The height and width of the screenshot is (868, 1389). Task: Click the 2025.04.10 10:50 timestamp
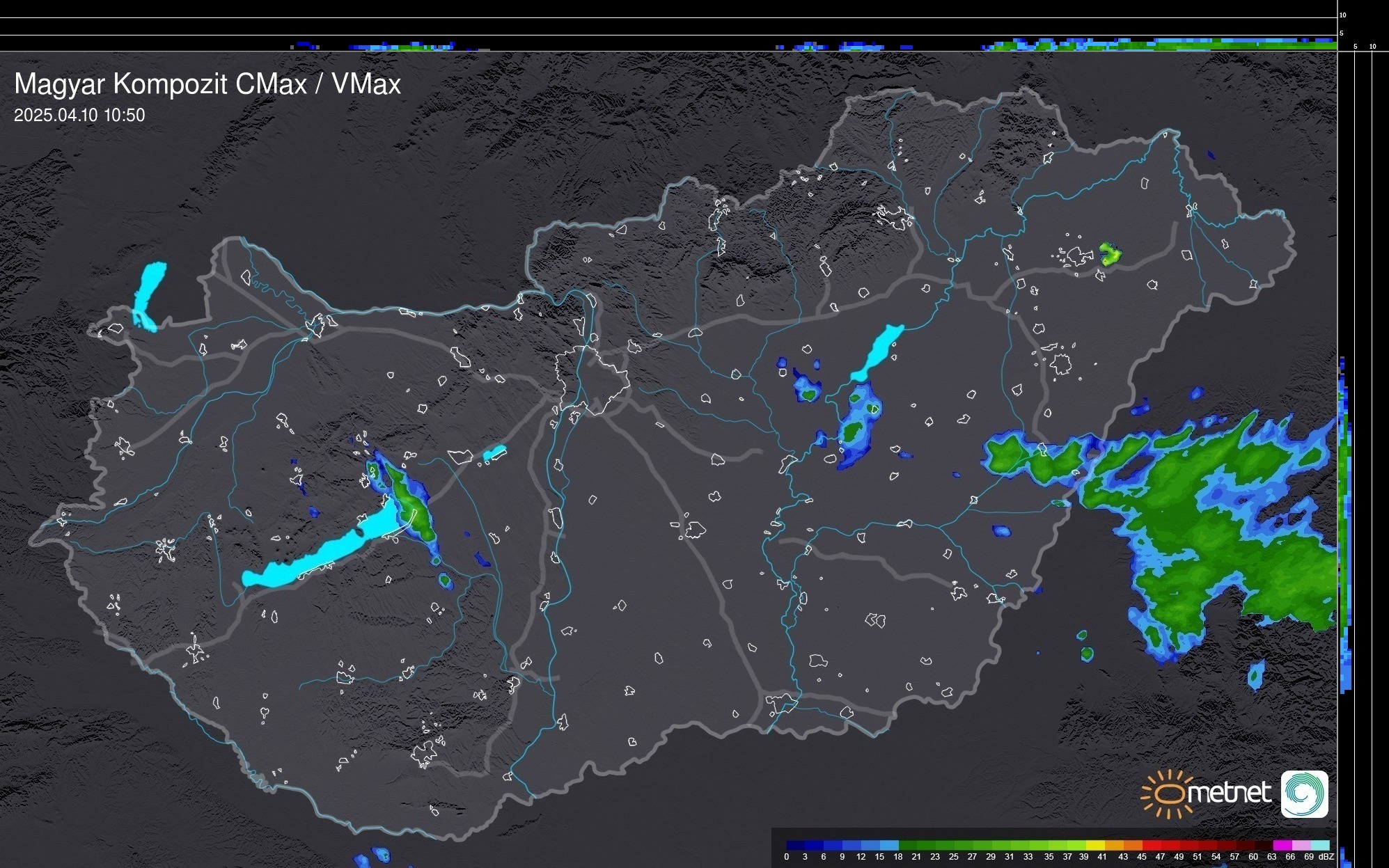coord(79,115)
